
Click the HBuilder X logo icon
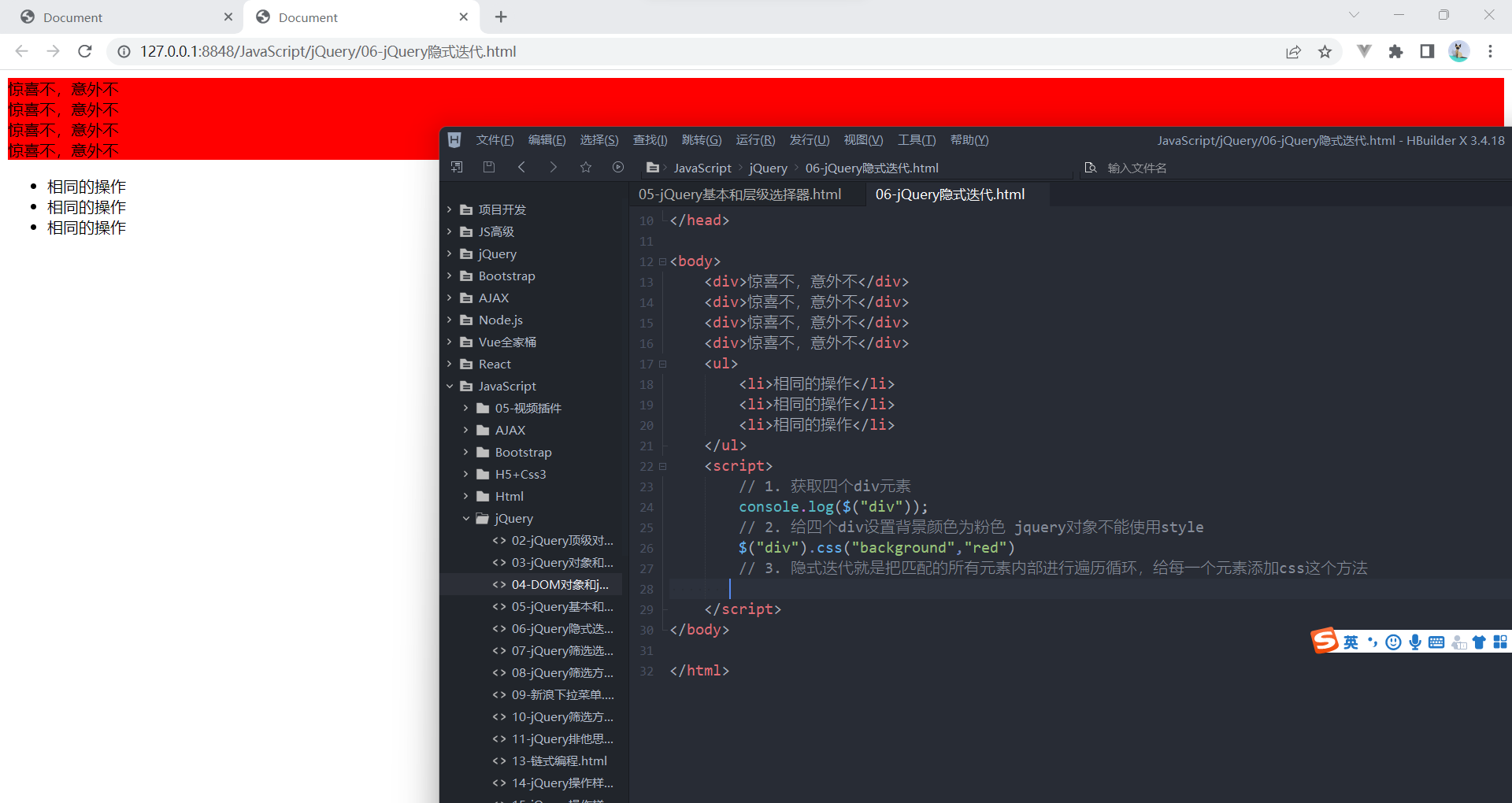454,140
